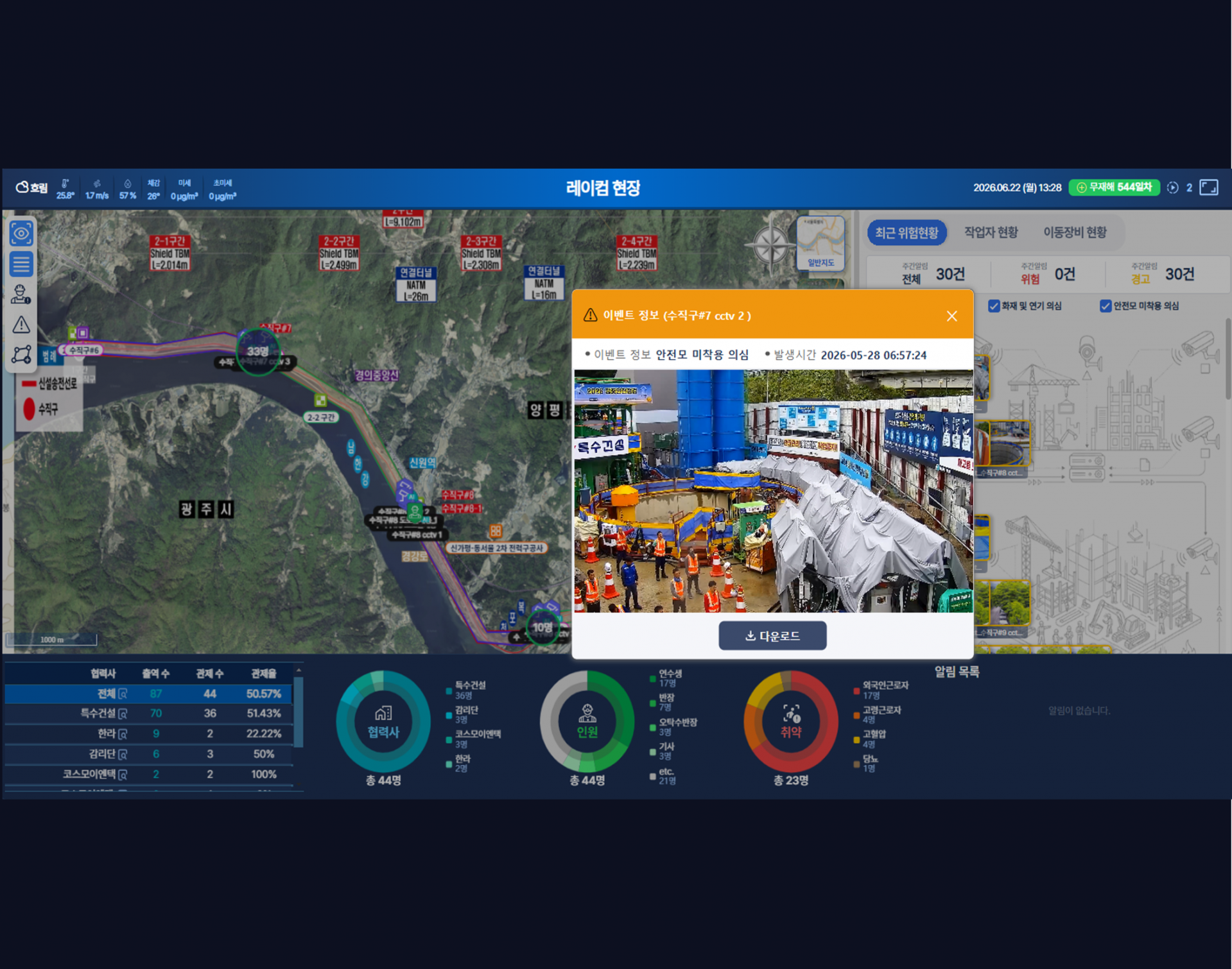Click the fullscreen icon in header
This screenshot has width=1232, height=969.
(1209, 187)
